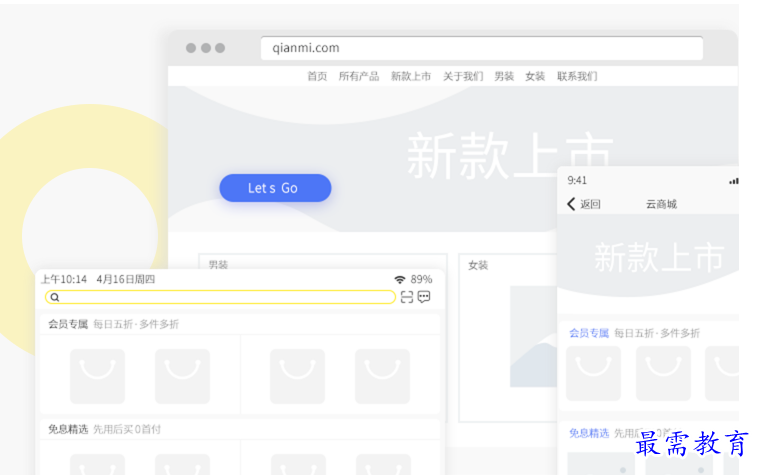Open 女装 in the top navigation

pos(535,76)
